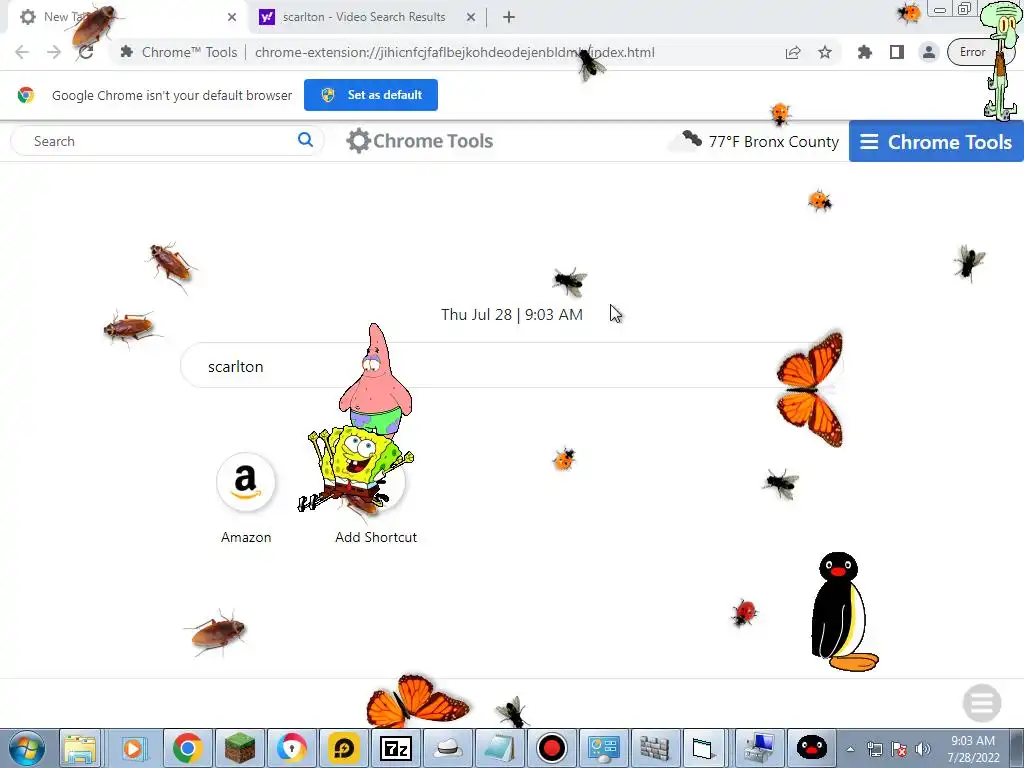The image size is (1024, 768).
Task: Click the red record button taskbar icon
Action: (551, 748)
